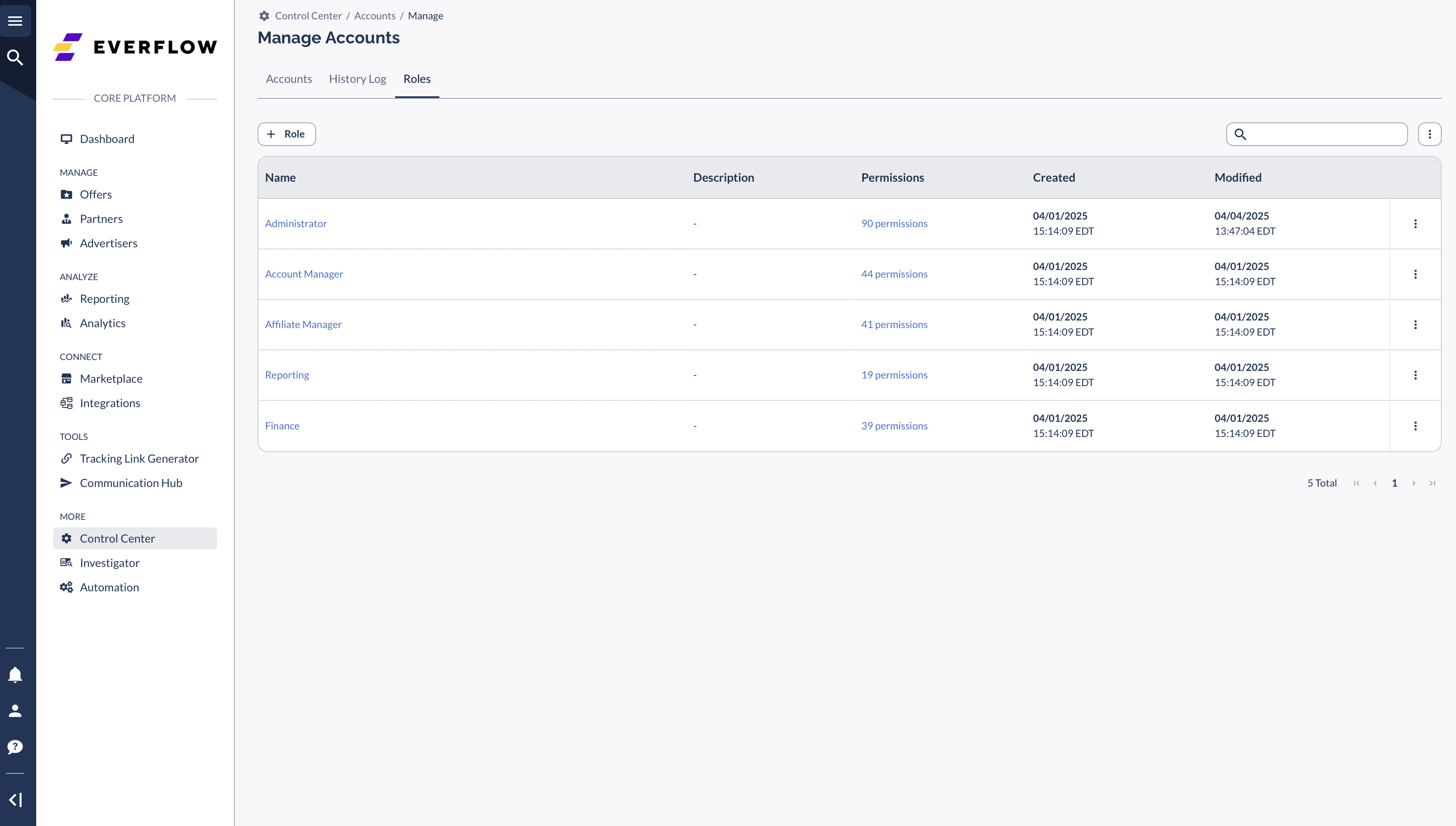The image size is (1456, 826).
Task: Sort by the Modified column header
Action: pos(1238,177)
